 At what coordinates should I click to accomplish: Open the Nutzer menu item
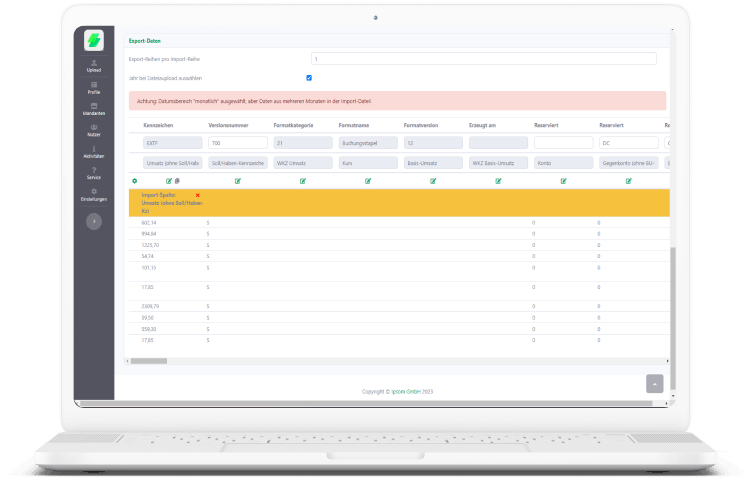tap(94, 129)
